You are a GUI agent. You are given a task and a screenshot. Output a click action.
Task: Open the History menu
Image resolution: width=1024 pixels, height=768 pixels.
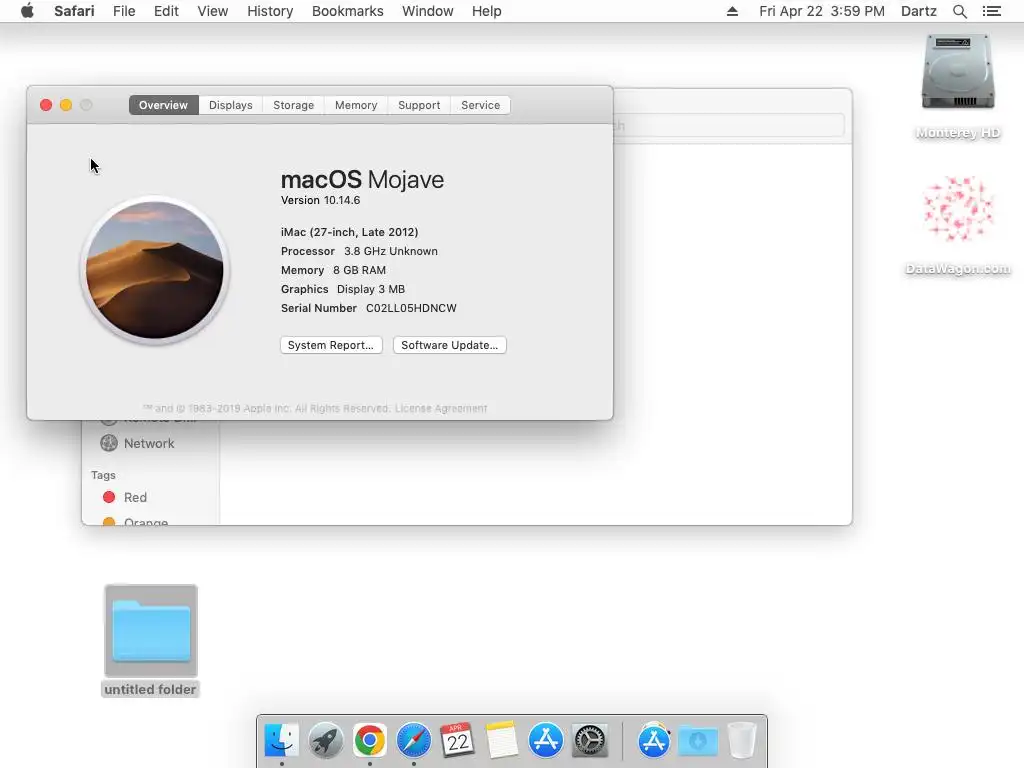pyautogui.click(x=270, y=11)
